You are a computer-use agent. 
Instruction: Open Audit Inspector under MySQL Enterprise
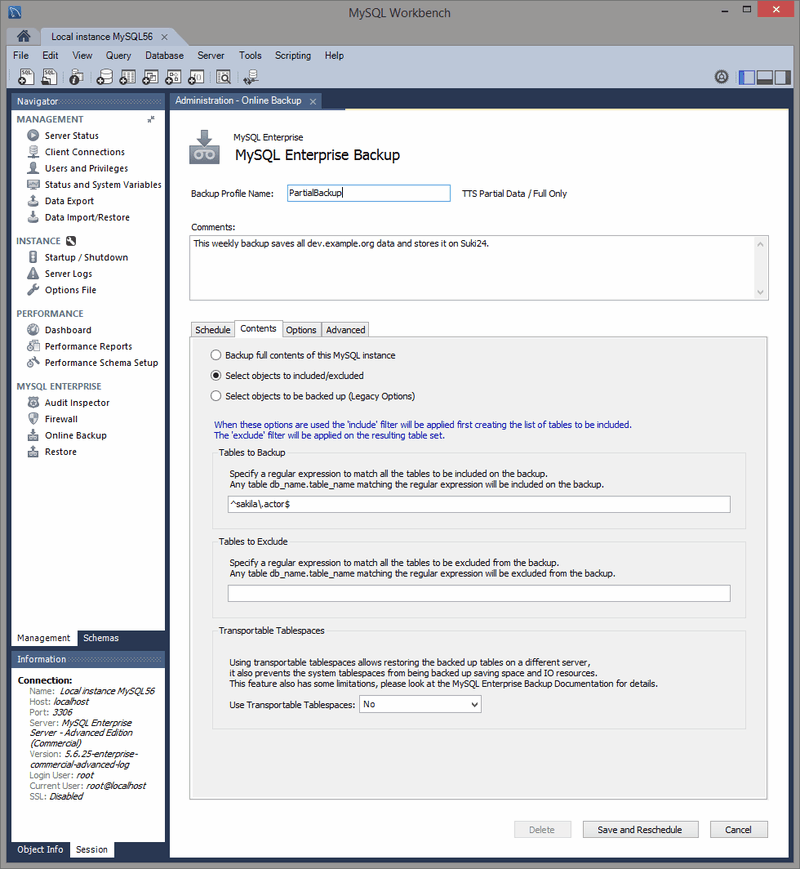click(77, 402)
